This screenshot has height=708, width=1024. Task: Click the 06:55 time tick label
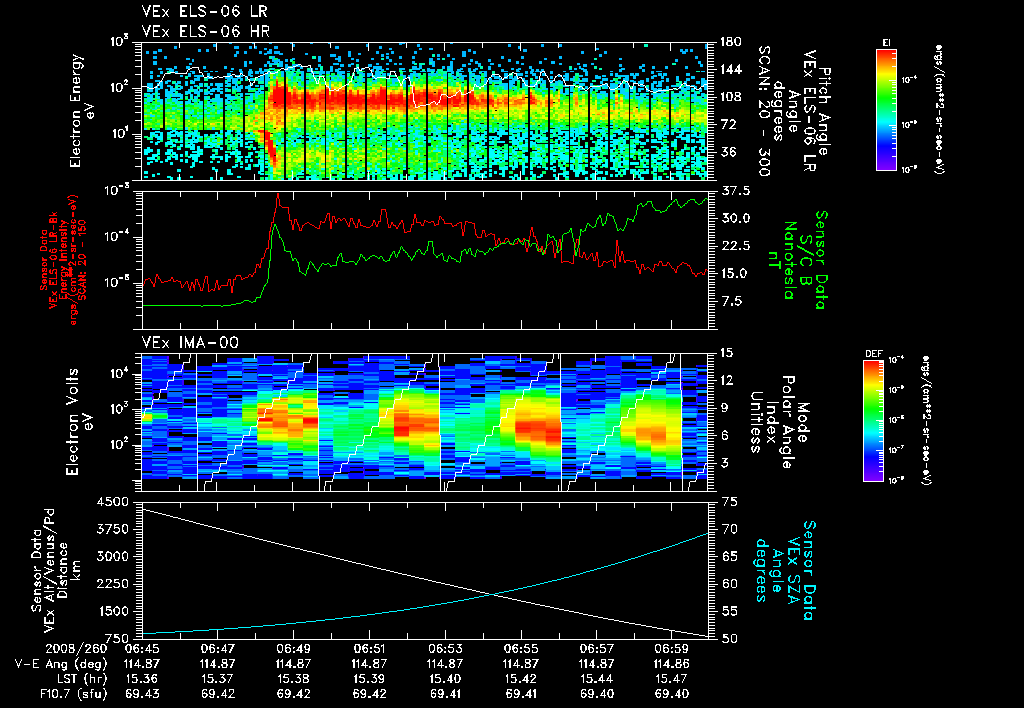[521, 649]
